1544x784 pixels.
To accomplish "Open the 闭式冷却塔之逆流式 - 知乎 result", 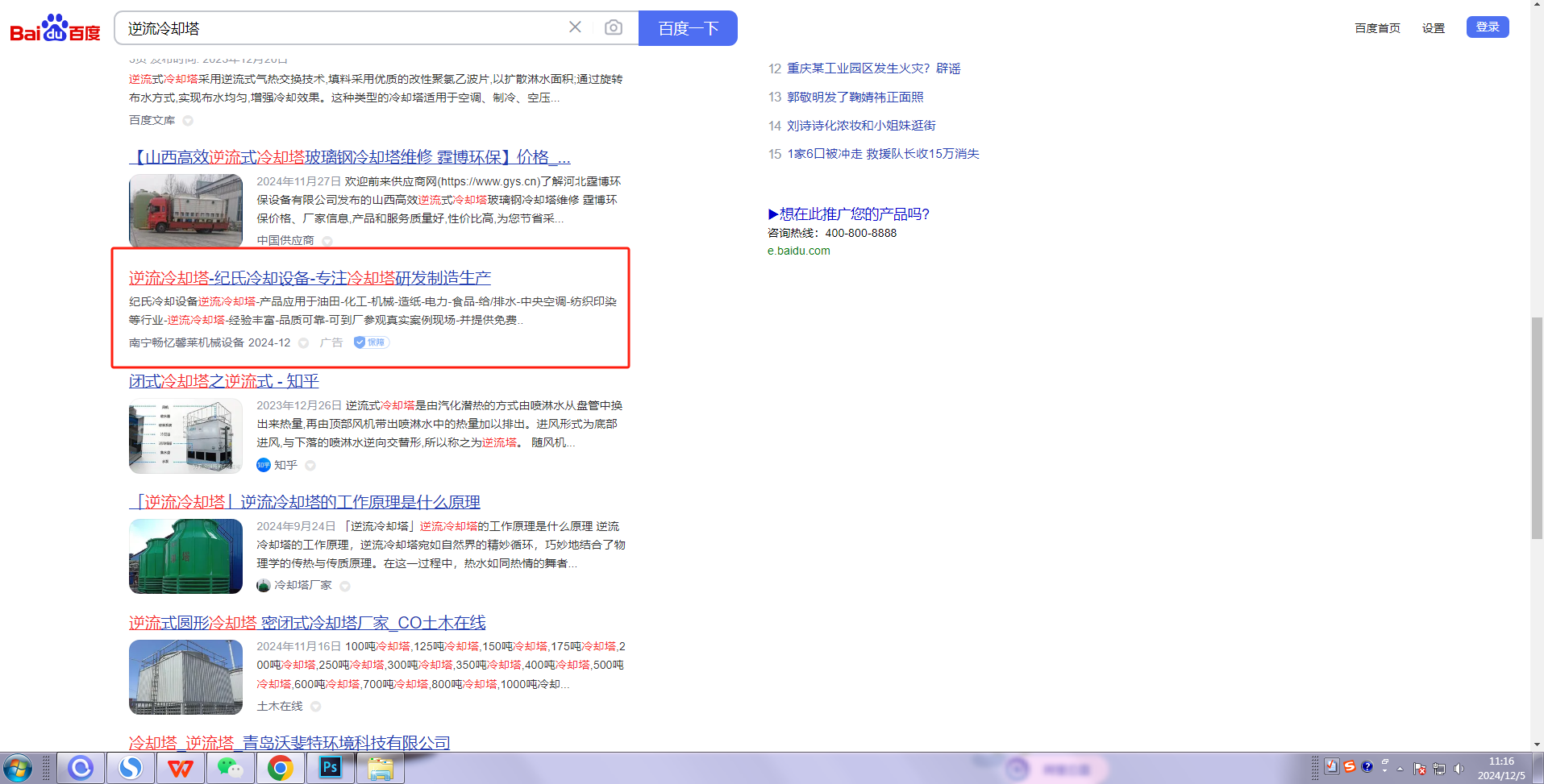I will (224, 381).
